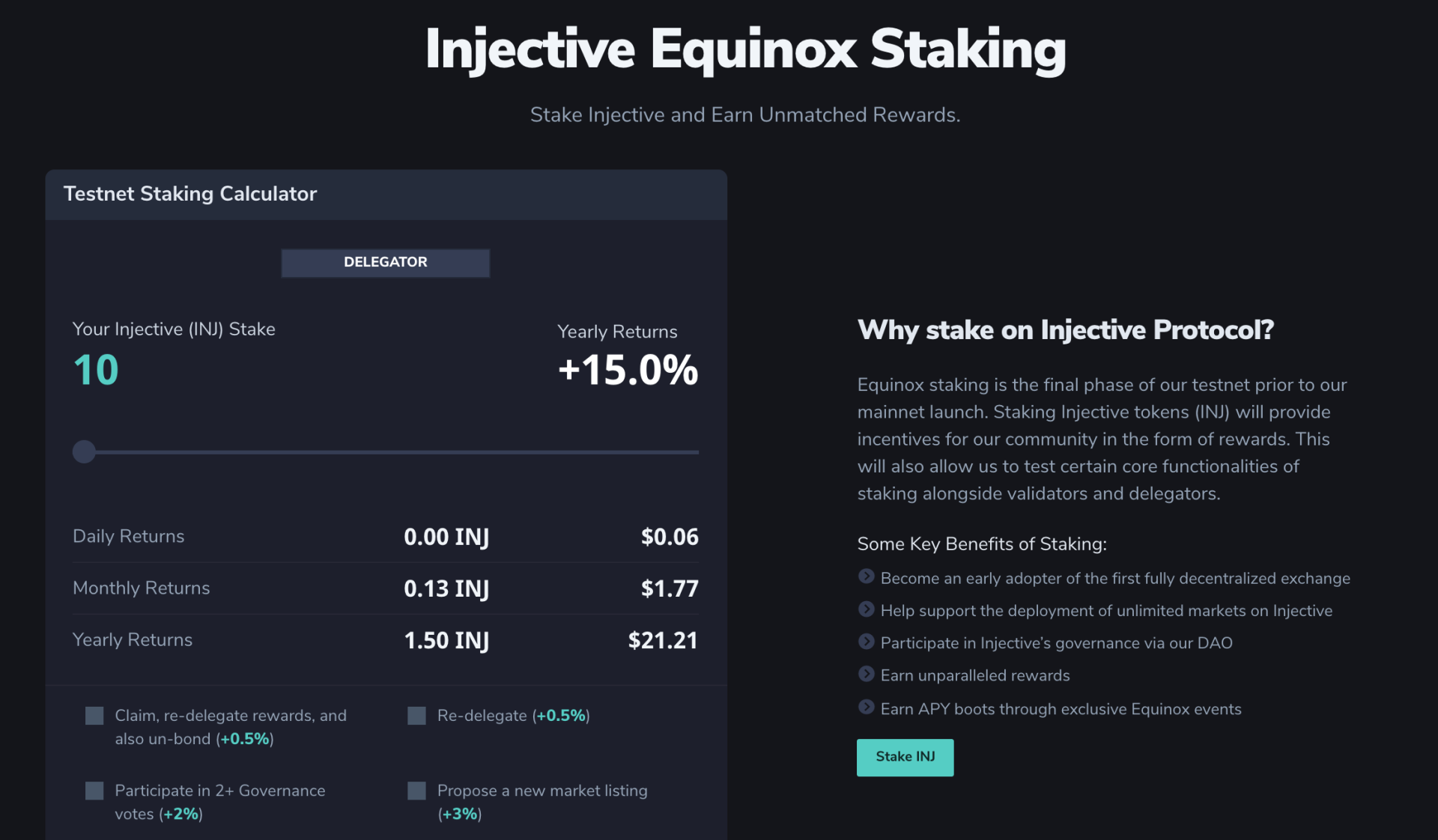The width and height of the screenshot is (1438, 840).
Task: Select the circle icon beside governance DAO benefit
Action: [866, 642]
